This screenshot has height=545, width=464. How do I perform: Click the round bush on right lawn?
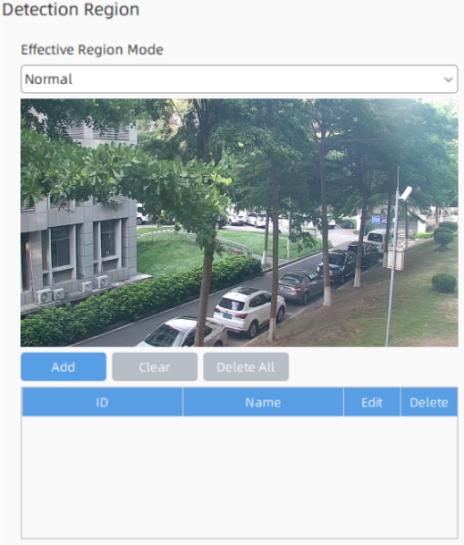click(444, 283)
